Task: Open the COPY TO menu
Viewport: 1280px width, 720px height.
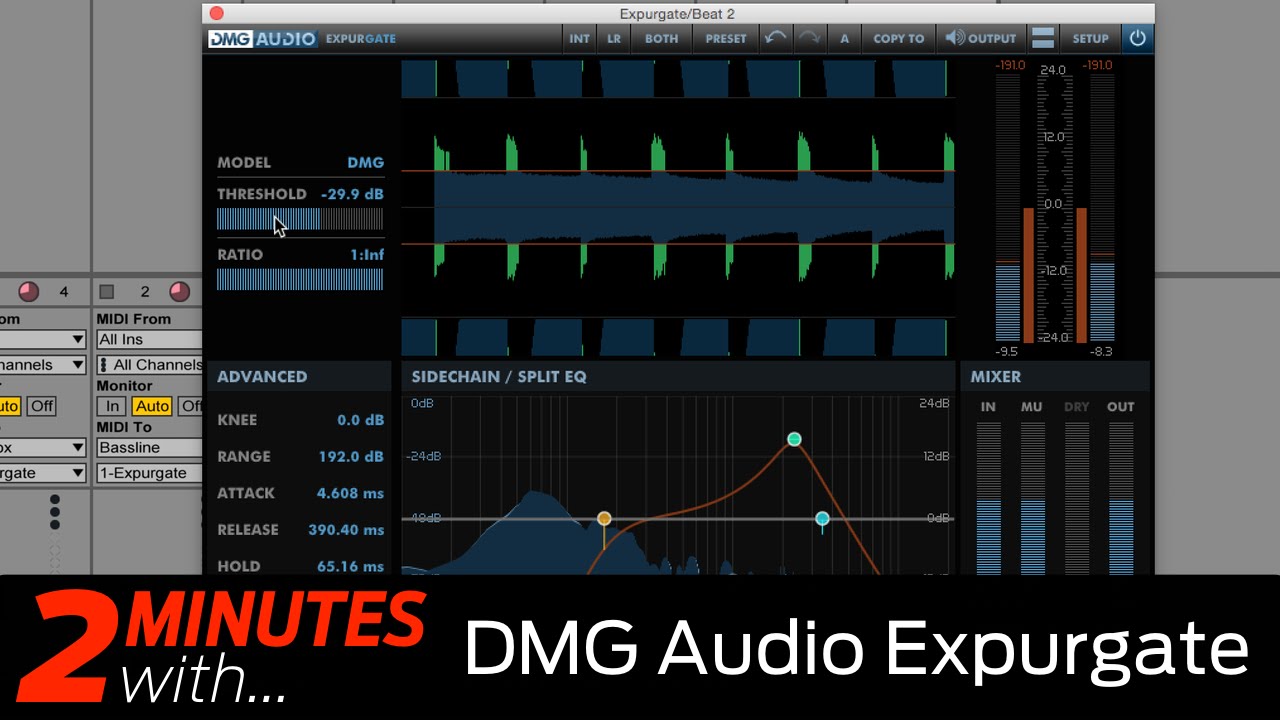Action: tap(898, 38)
